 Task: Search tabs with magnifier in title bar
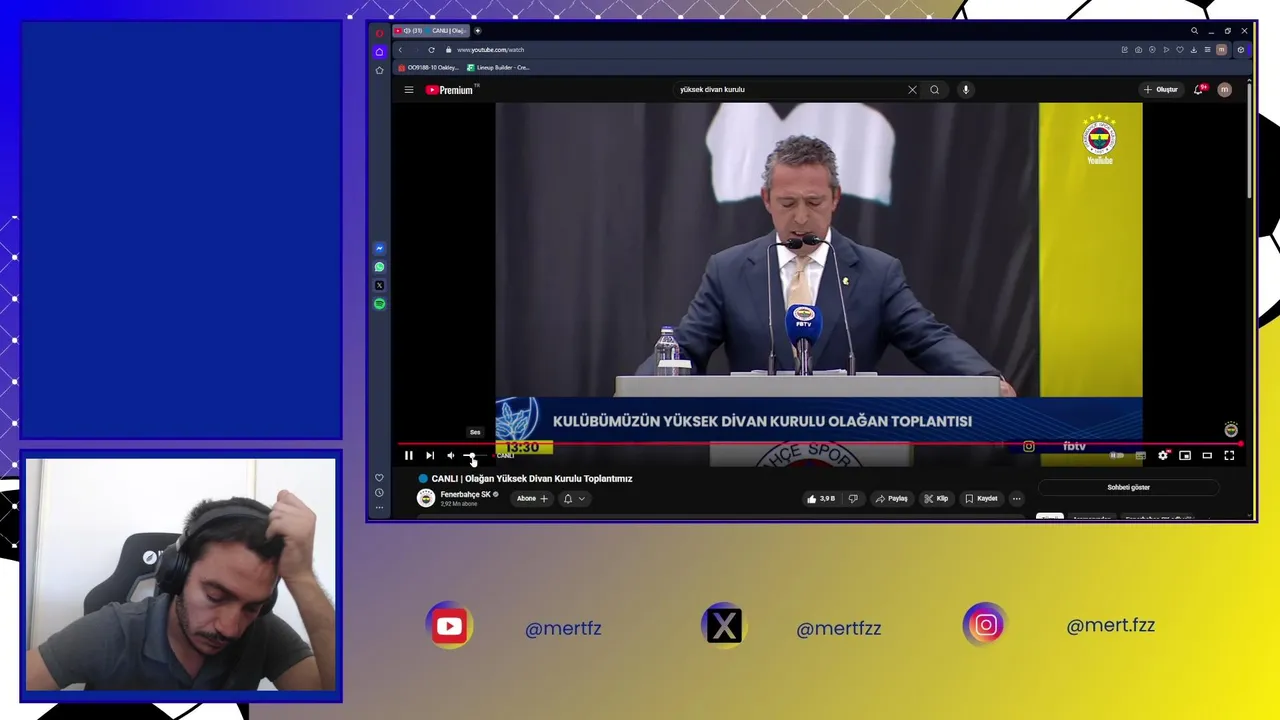click(x=1194, y=31)
